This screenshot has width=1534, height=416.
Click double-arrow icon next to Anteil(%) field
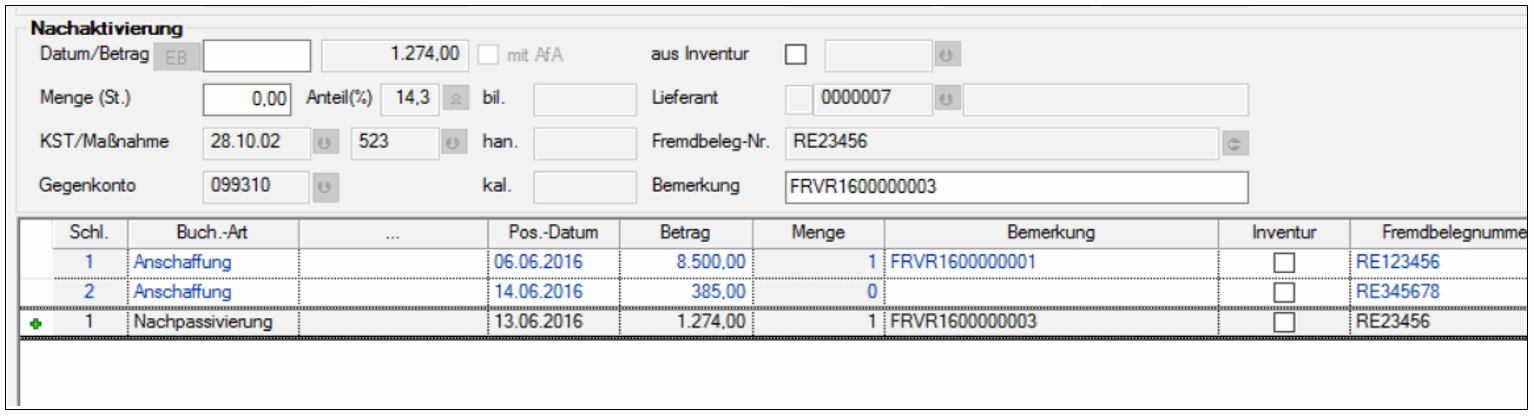tap(454, 100)
